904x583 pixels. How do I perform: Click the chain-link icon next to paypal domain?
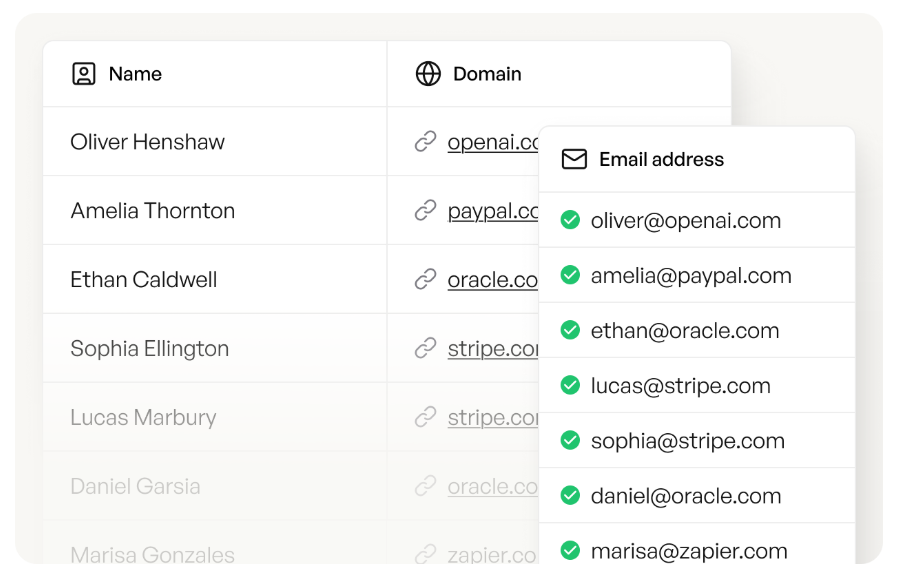pos(426,211)
